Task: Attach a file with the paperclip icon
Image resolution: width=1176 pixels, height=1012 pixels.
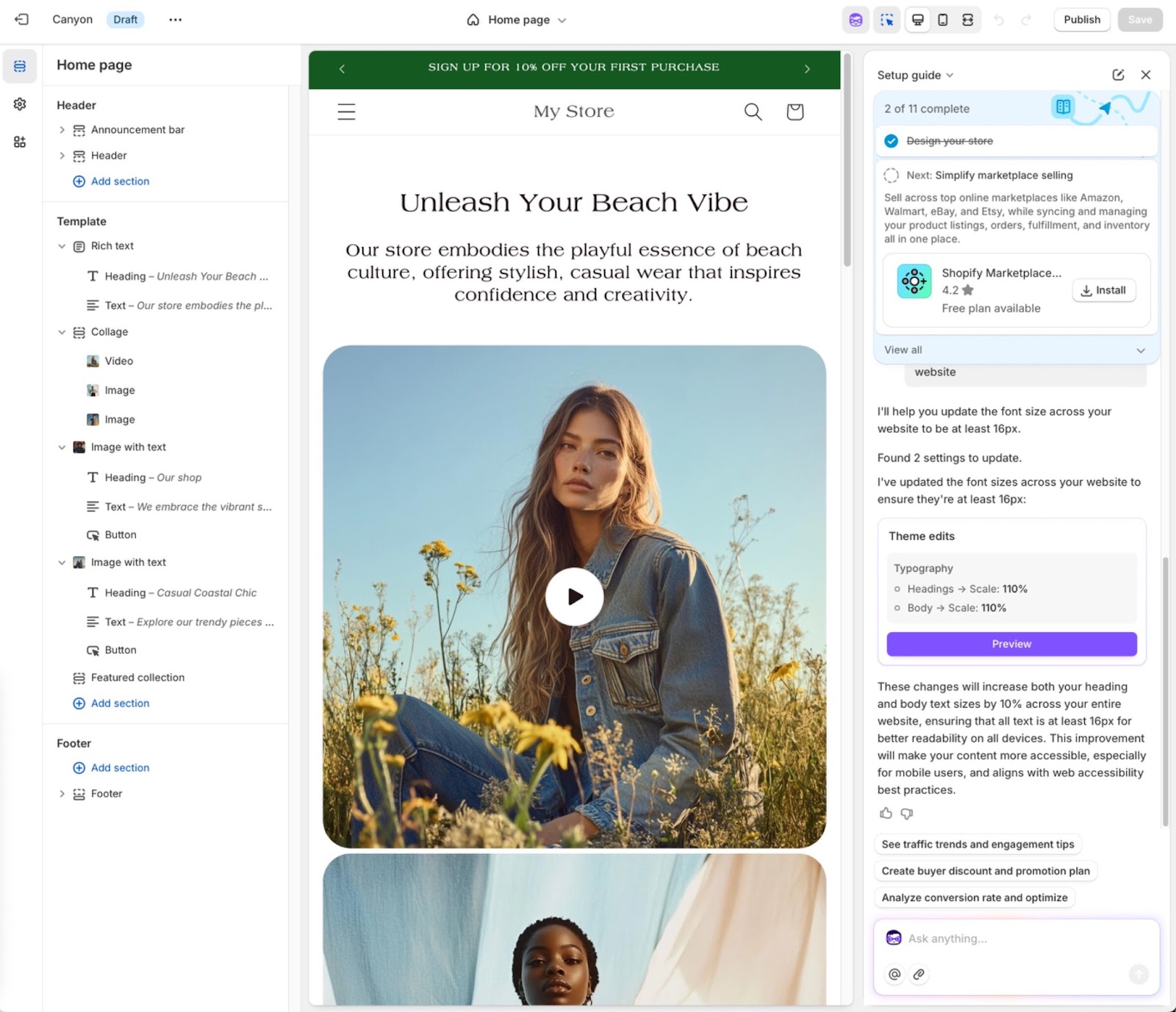Action: coord(918,975)
